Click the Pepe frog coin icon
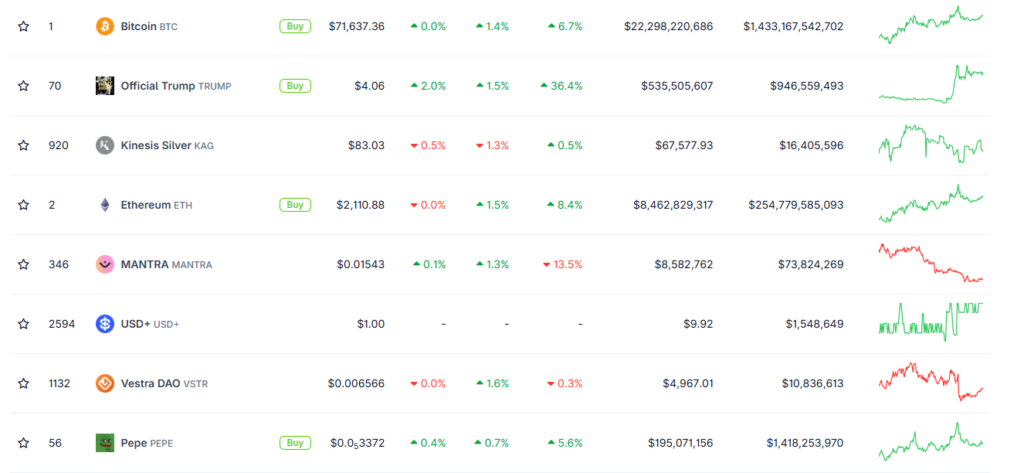The height and width of the screenshot is (473, 1024). [104, 442]
